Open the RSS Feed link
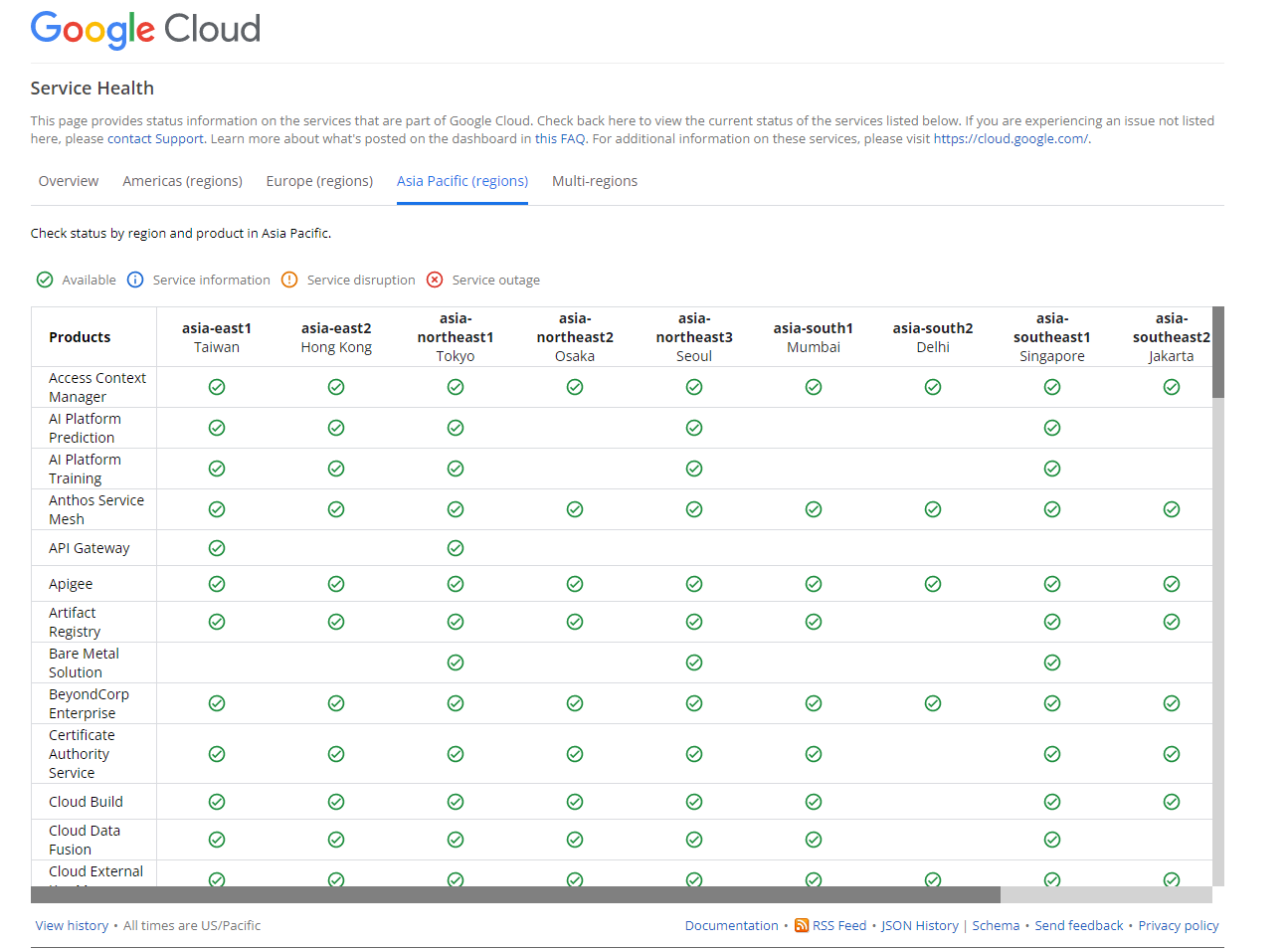Viewport: 1288px width, 950px height. (x=839, y=925)
